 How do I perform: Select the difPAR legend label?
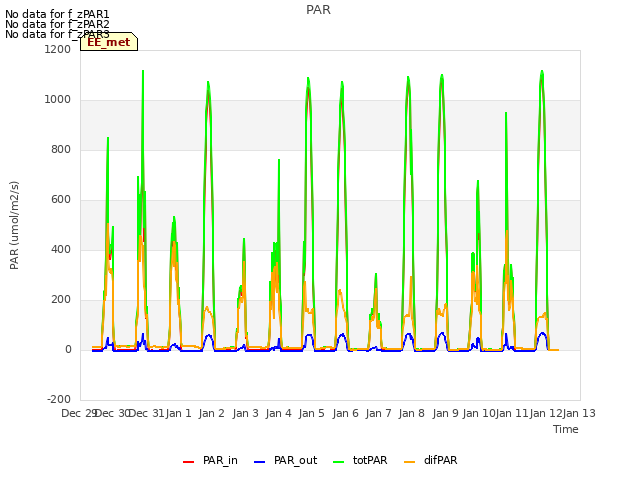click(x=441, y=460)
